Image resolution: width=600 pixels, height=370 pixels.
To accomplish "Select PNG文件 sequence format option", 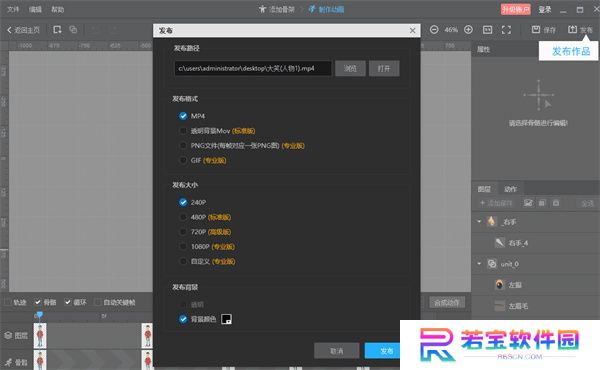I will [183, 145].
